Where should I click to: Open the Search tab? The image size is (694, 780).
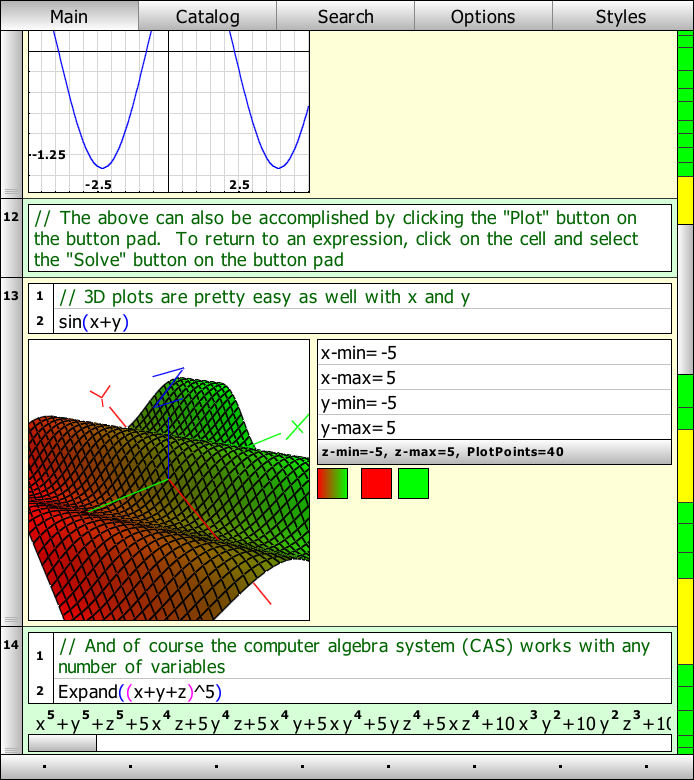coord(345,16)
